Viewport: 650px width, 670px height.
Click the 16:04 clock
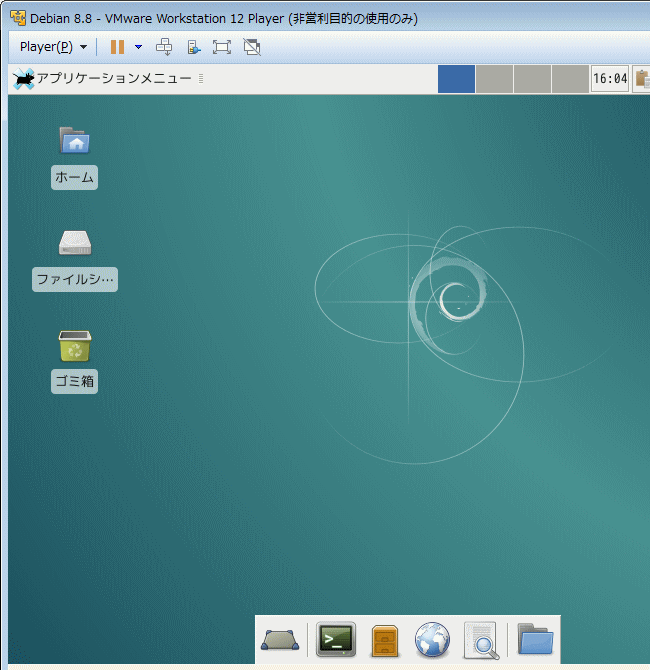click(610, 79)
